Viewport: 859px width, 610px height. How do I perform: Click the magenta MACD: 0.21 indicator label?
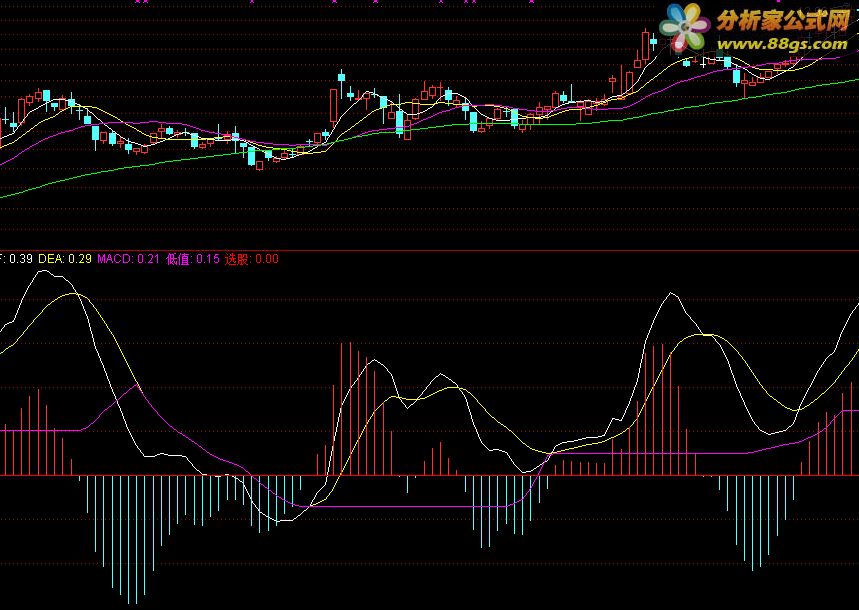pos(128,259)
